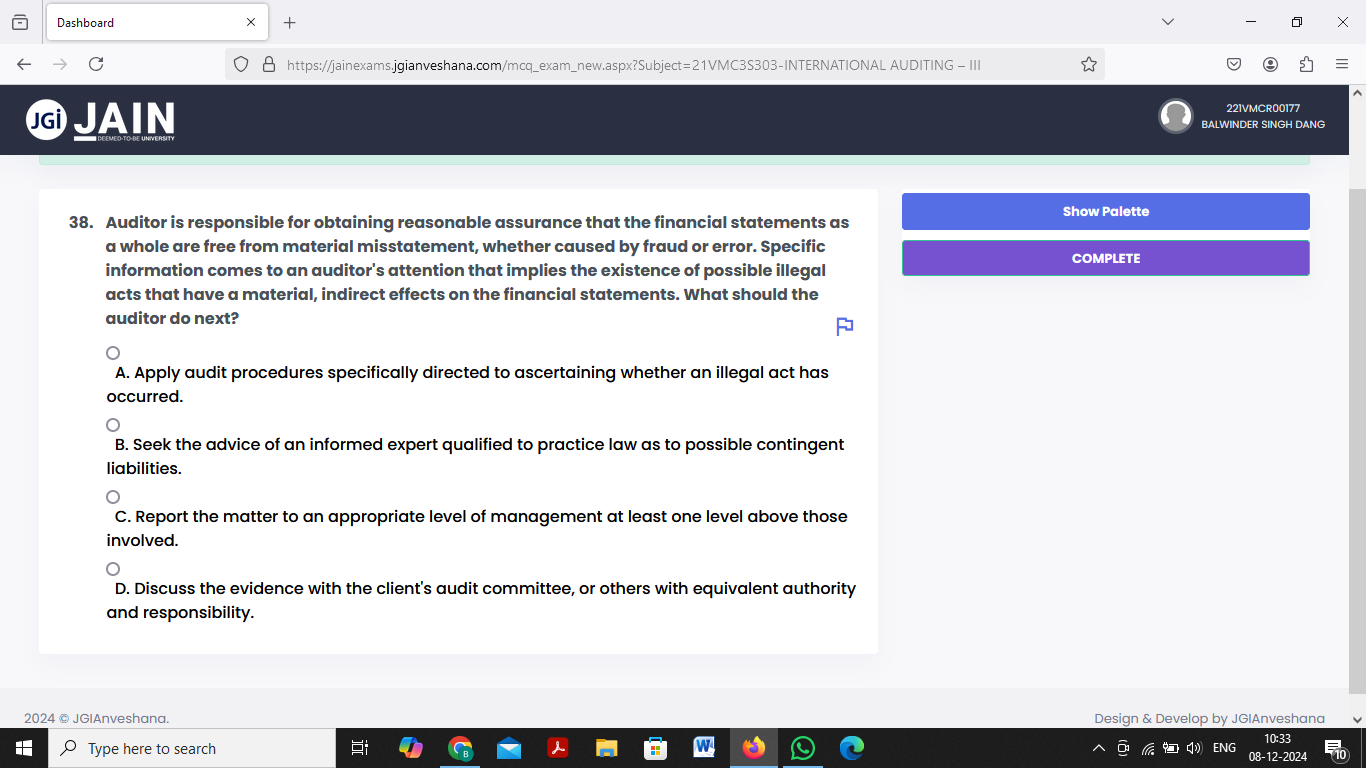Open the volume speaker tray icon
Viewport: 1366px width, 768px height.
point(1193,748)
